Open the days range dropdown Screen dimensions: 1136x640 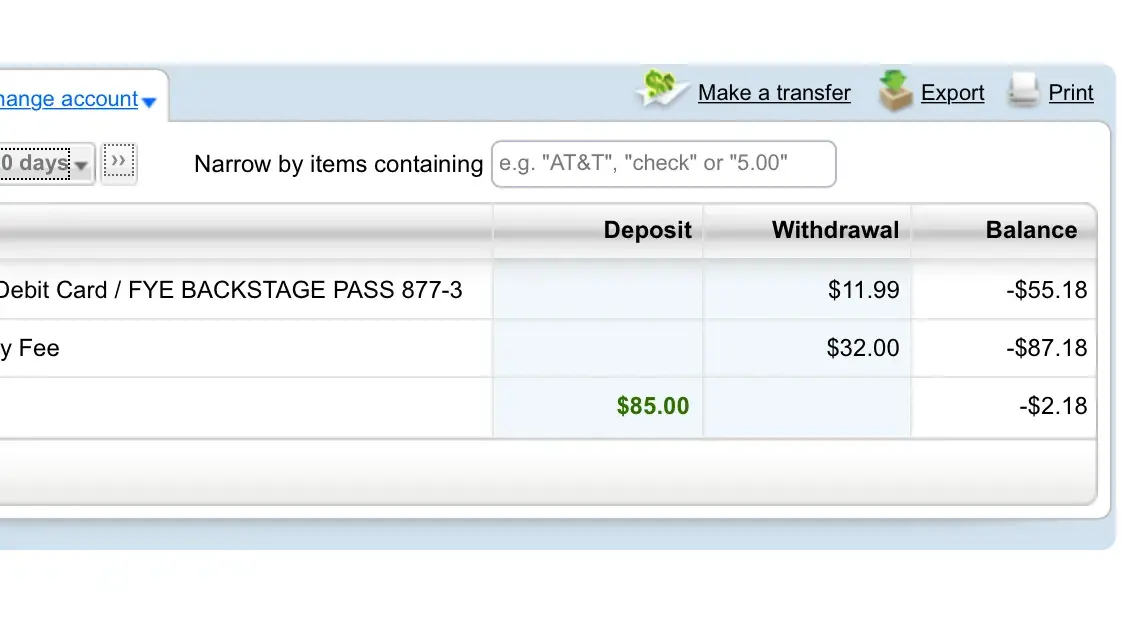click(46, 163)
